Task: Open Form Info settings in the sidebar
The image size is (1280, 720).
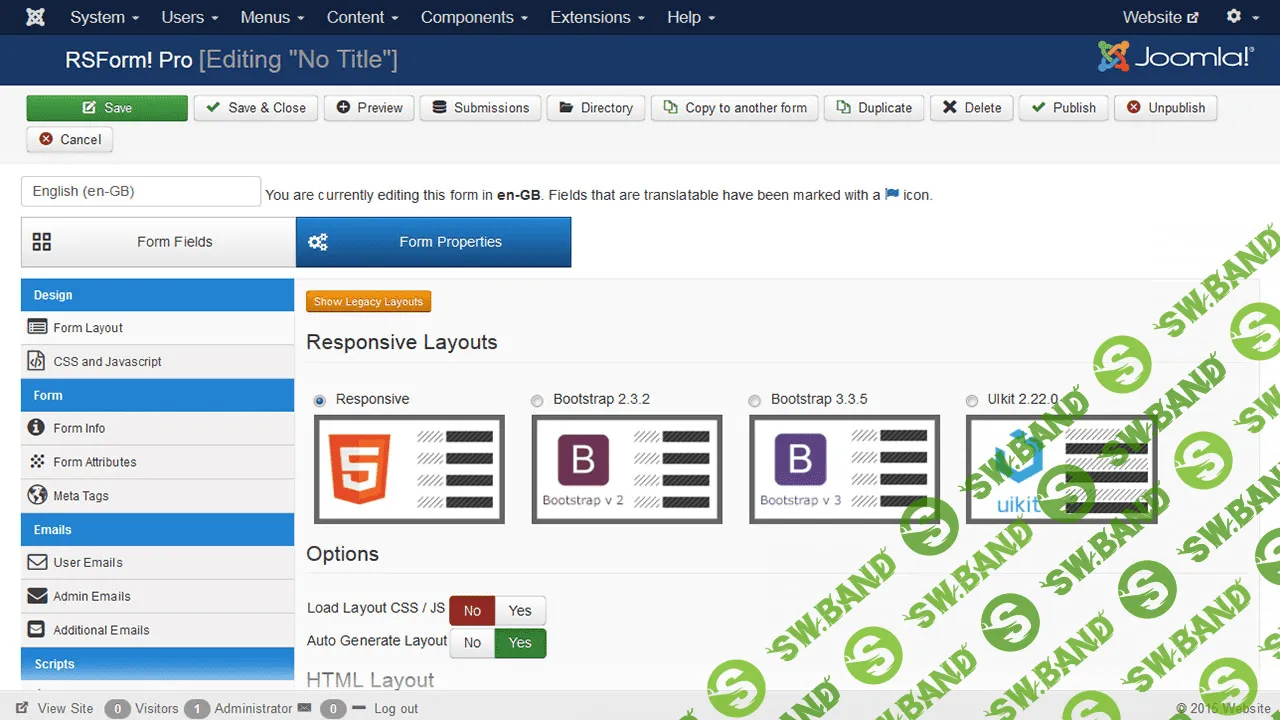Action: [78, 428]
